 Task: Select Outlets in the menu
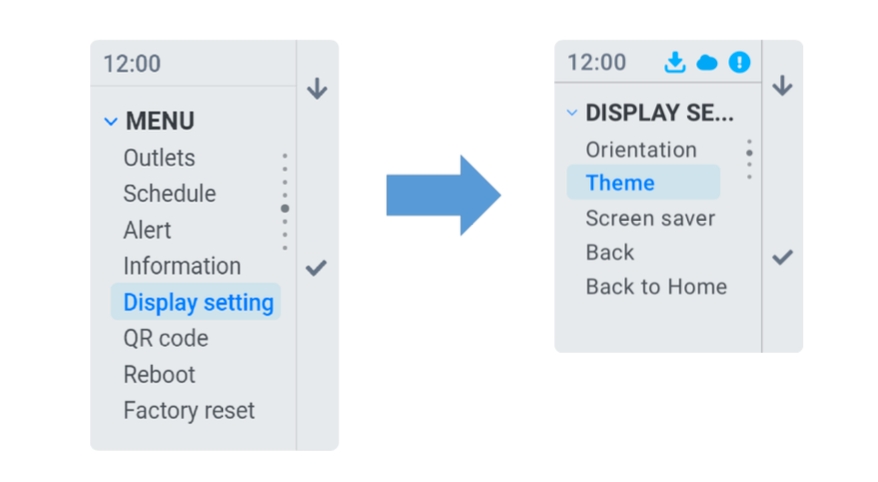tap(159, 158)
